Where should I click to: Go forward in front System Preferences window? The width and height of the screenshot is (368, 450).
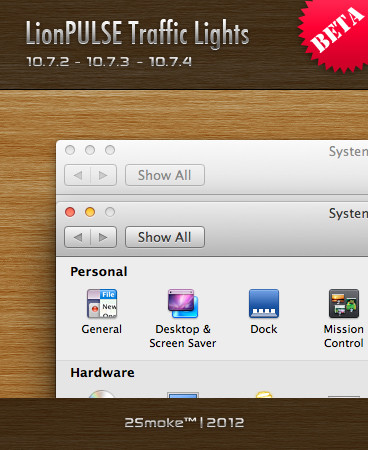pyautogui.click(x=103, y=237)
